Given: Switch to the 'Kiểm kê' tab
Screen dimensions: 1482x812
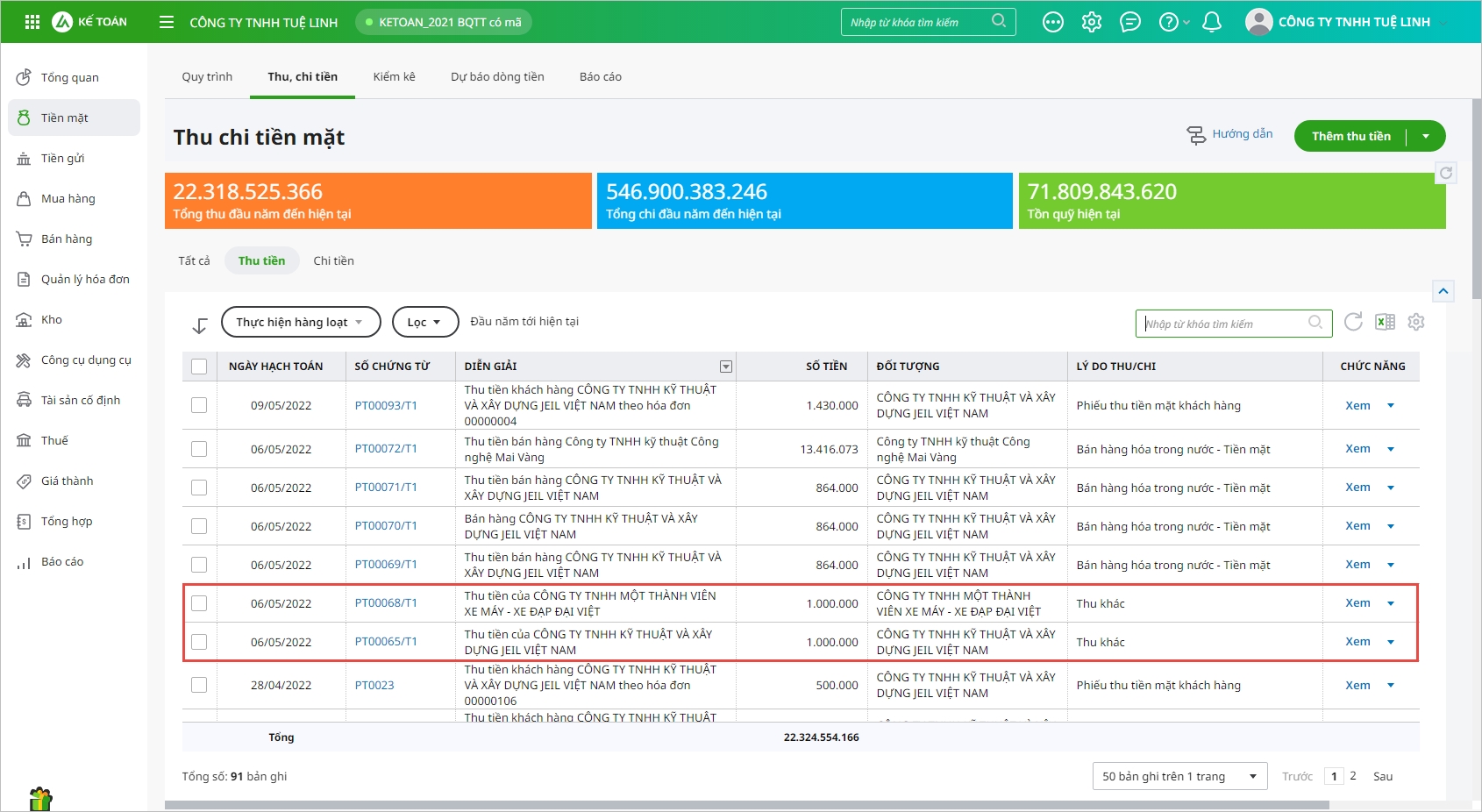Looking at the screenshot, I should 394,77.
